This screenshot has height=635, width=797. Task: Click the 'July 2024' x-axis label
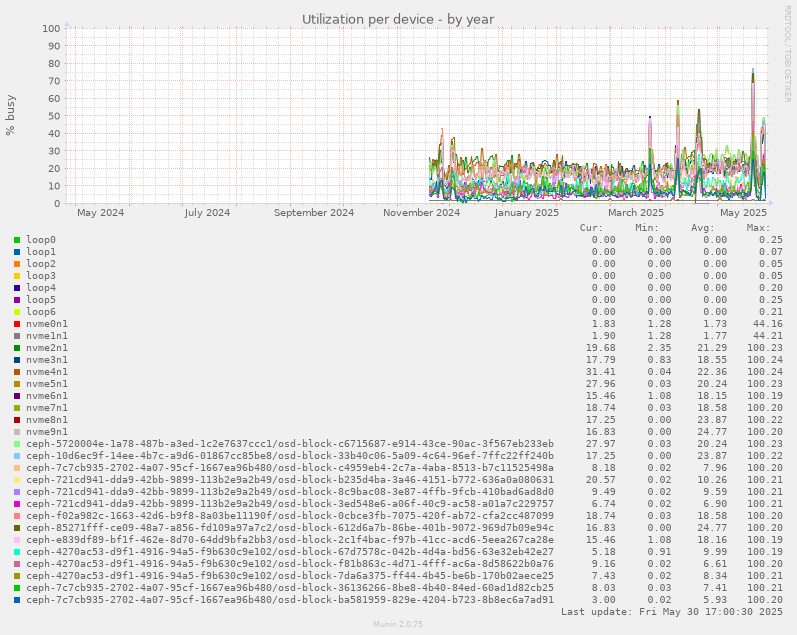pyautogui.click(x=207, y=213)
